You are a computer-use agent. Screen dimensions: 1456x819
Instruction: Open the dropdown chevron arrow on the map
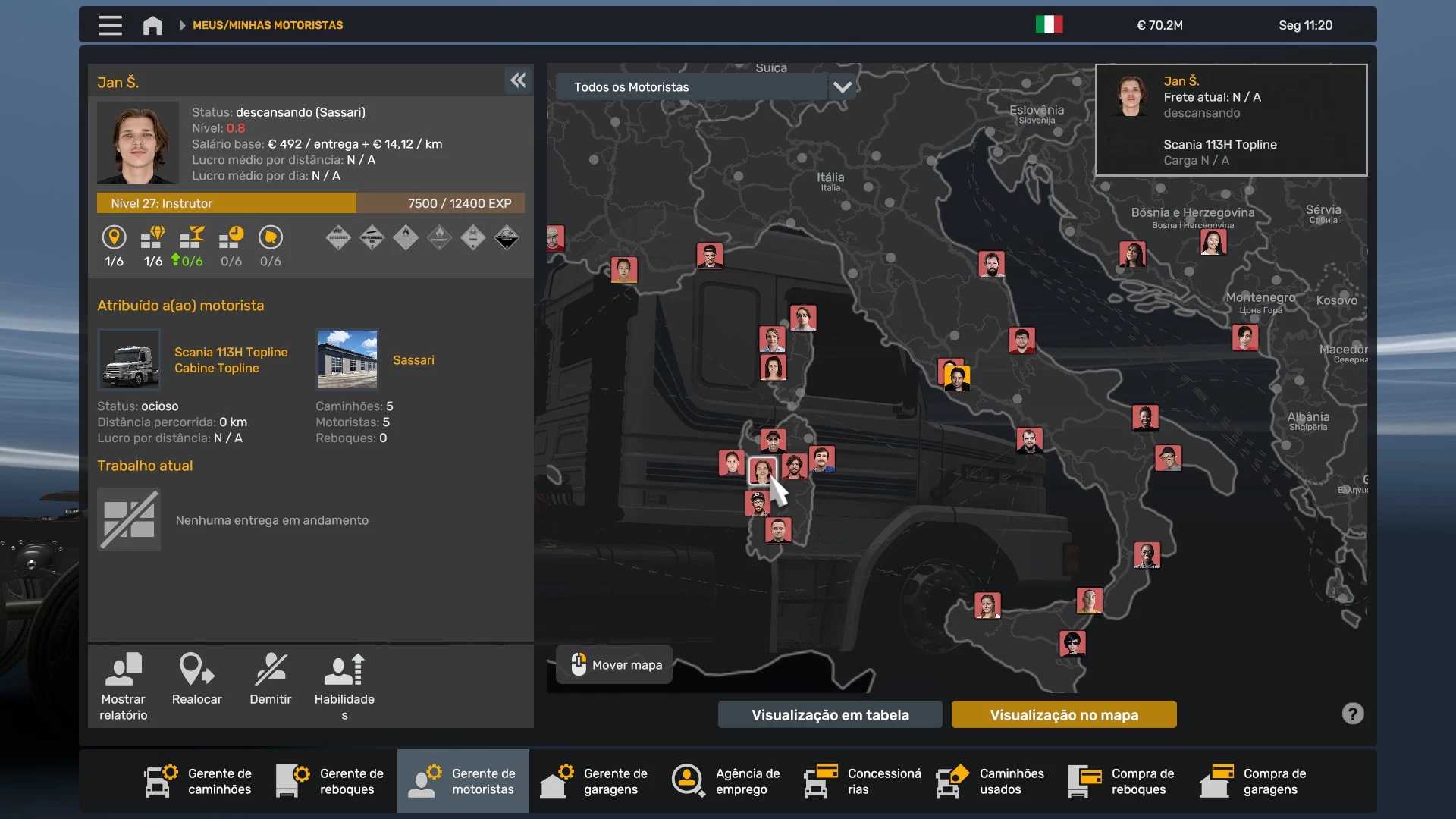(842, 87)
